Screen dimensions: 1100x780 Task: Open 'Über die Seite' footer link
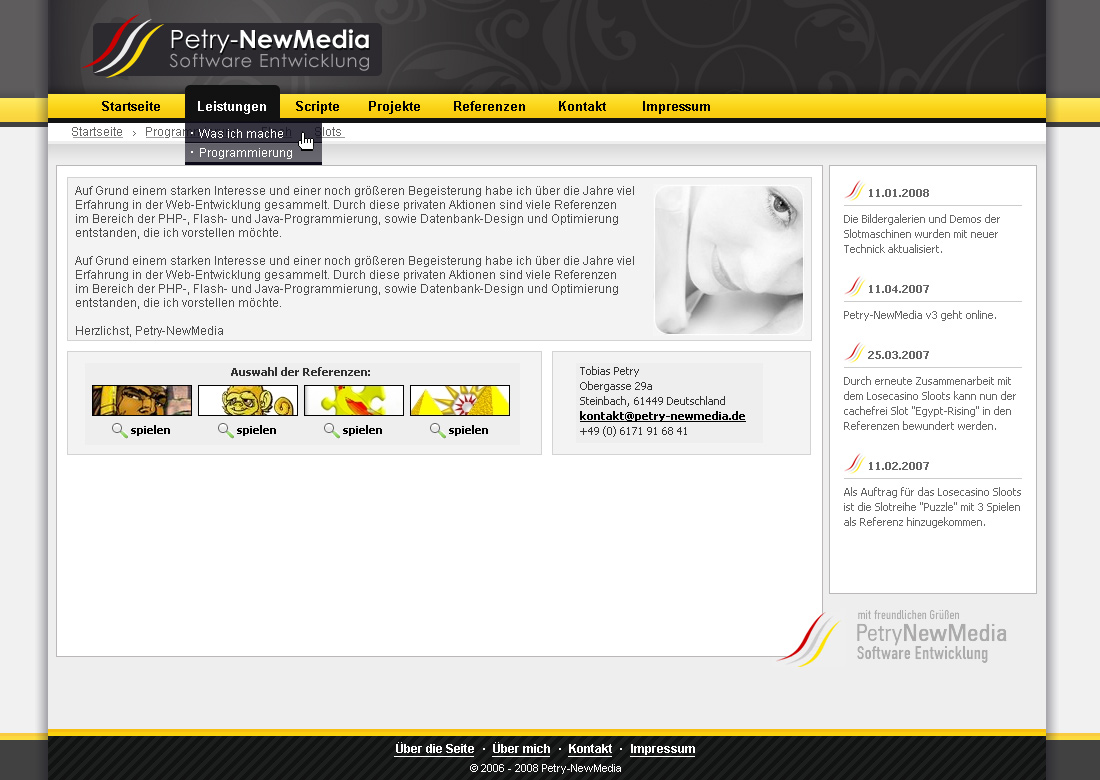tap(434, 749)
